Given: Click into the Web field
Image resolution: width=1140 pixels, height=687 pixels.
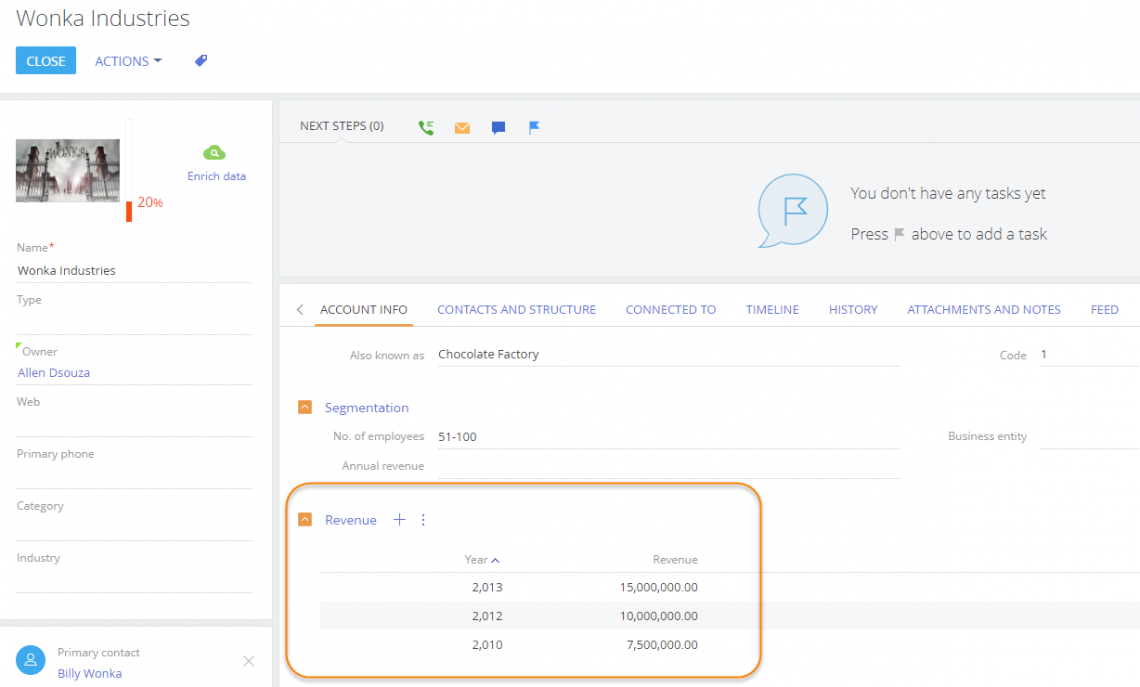Looking at the screenshot, I should tap(135, 425).
